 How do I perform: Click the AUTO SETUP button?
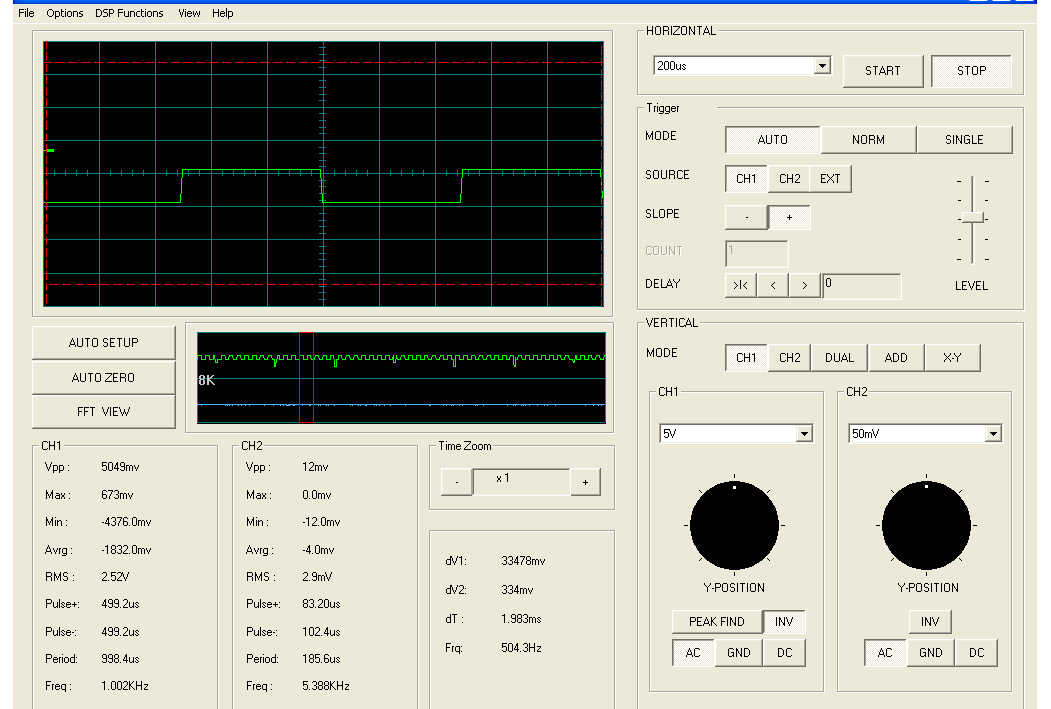(103, 343)
